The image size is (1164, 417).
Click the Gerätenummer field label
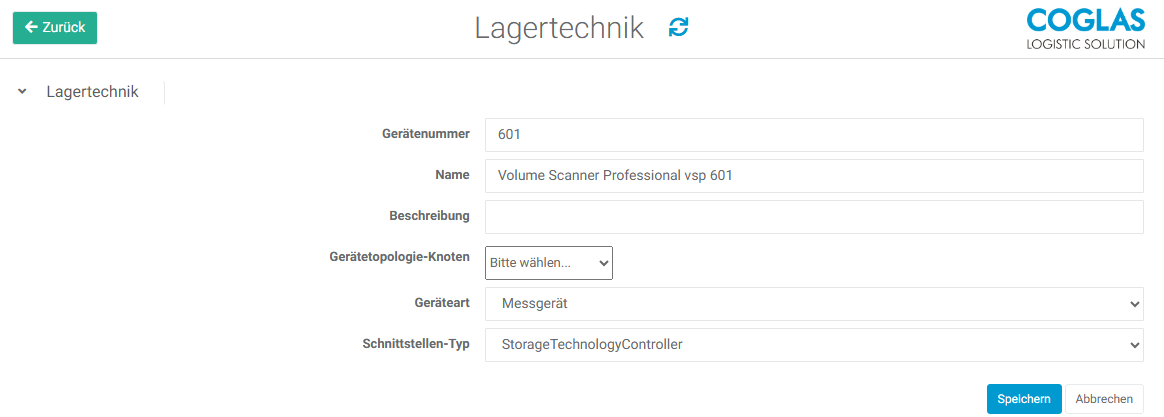[x=425, y=134]
